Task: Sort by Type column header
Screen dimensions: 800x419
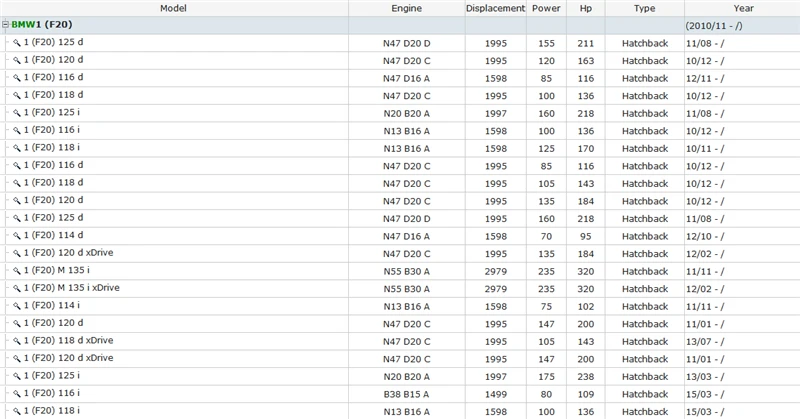Action: (644, 8)
